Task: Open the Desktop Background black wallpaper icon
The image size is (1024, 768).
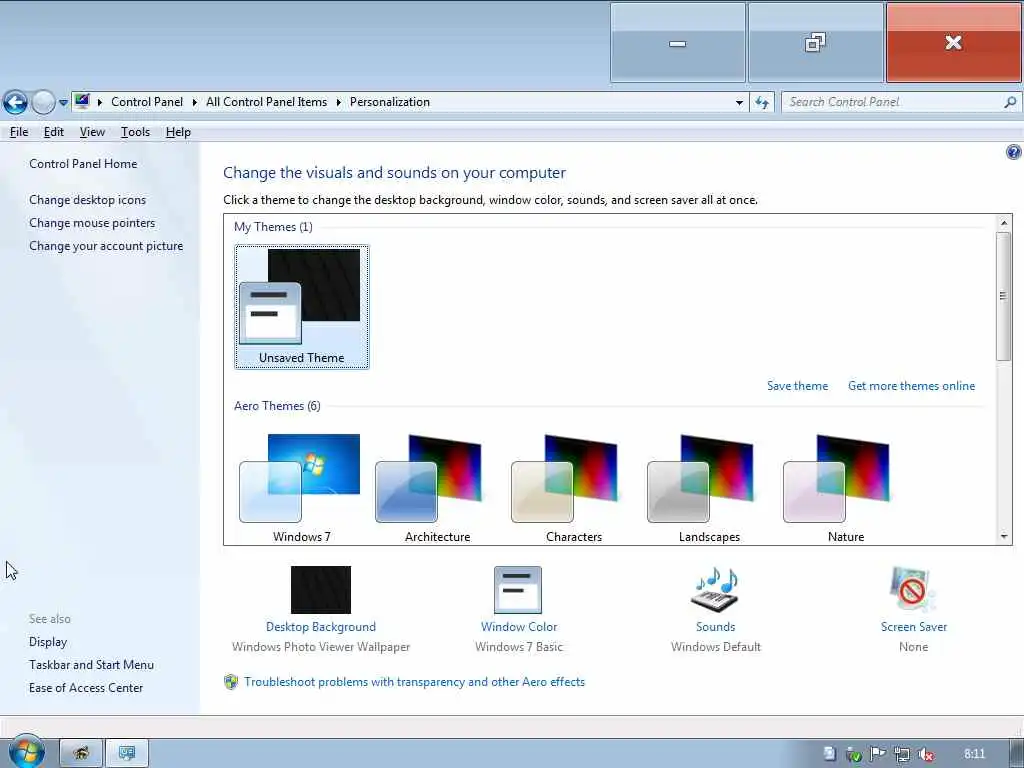Action: tap(321, 590)
